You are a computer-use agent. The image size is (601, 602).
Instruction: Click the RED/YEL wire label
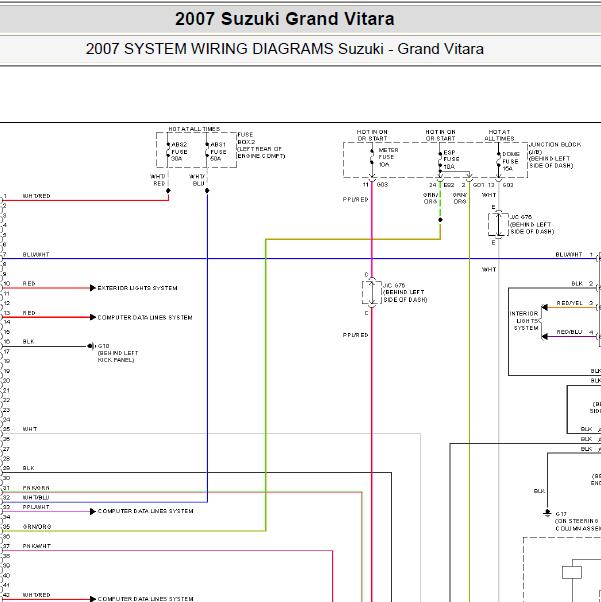570,303
